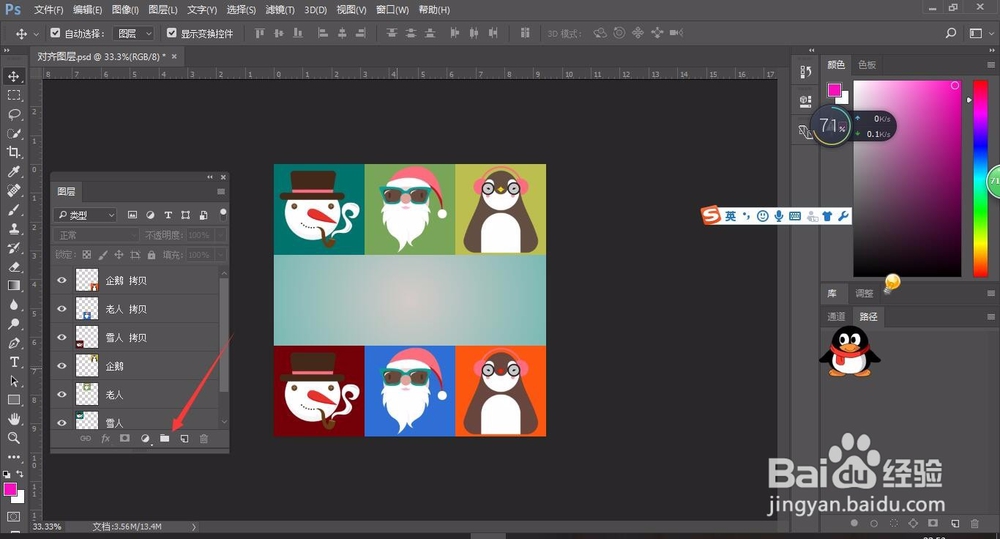This screenshot has width=1000, height=539.
Task: Toggle visibility of the 老人 layer
Action: click(62, 394)
